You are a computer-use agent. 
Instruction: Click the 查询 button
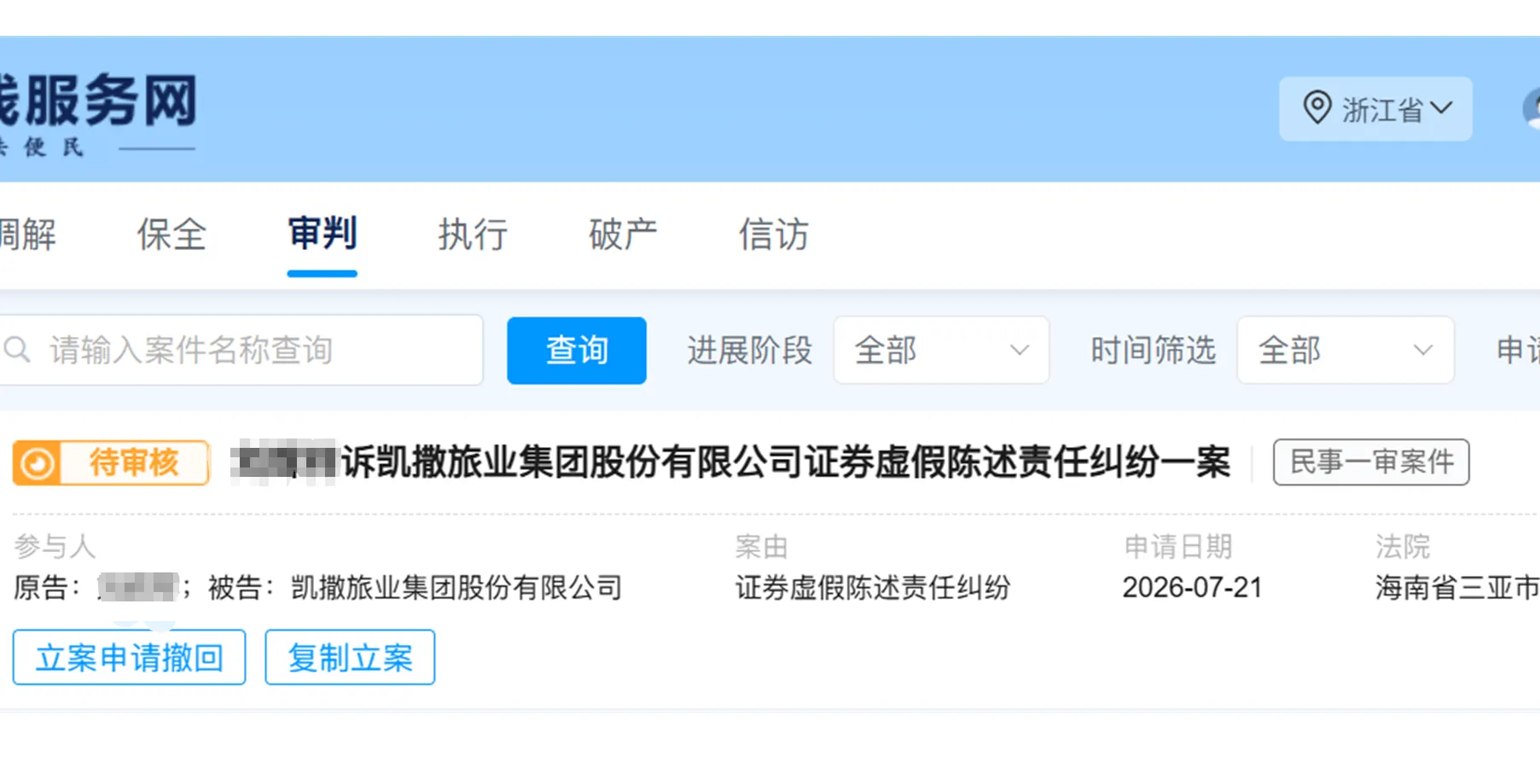pyautogui.click(x=577, y=351)
